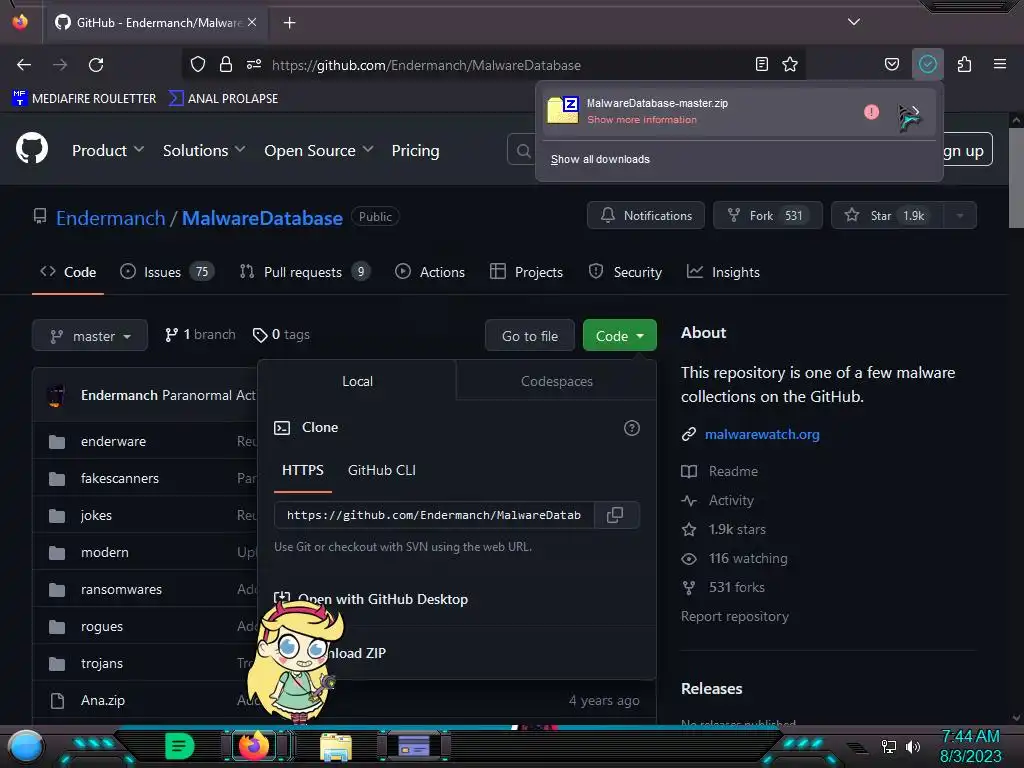
Task: Open the Endermanch owner profile link
Action: pos(110,218)
